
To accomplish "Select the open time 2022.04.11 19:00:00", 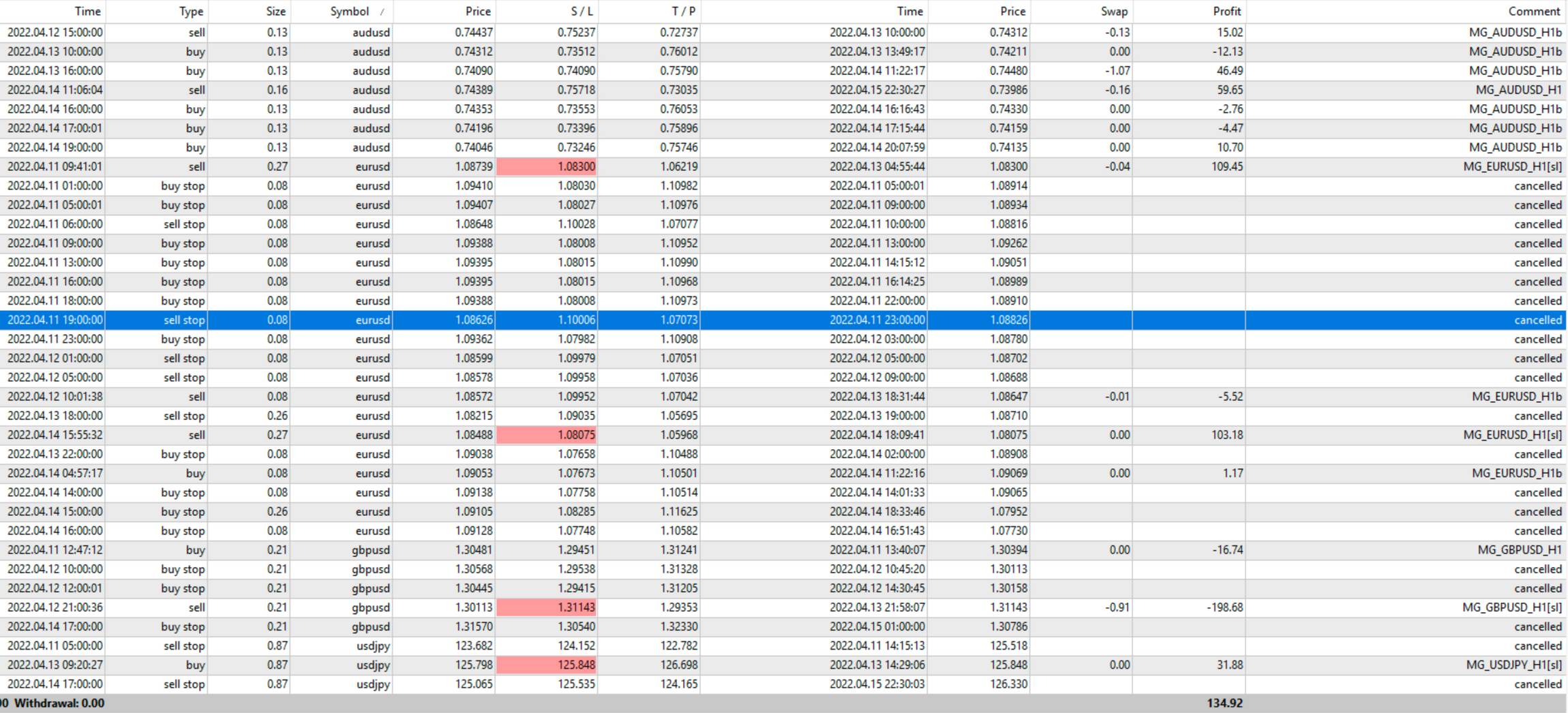I will point(55,320).
